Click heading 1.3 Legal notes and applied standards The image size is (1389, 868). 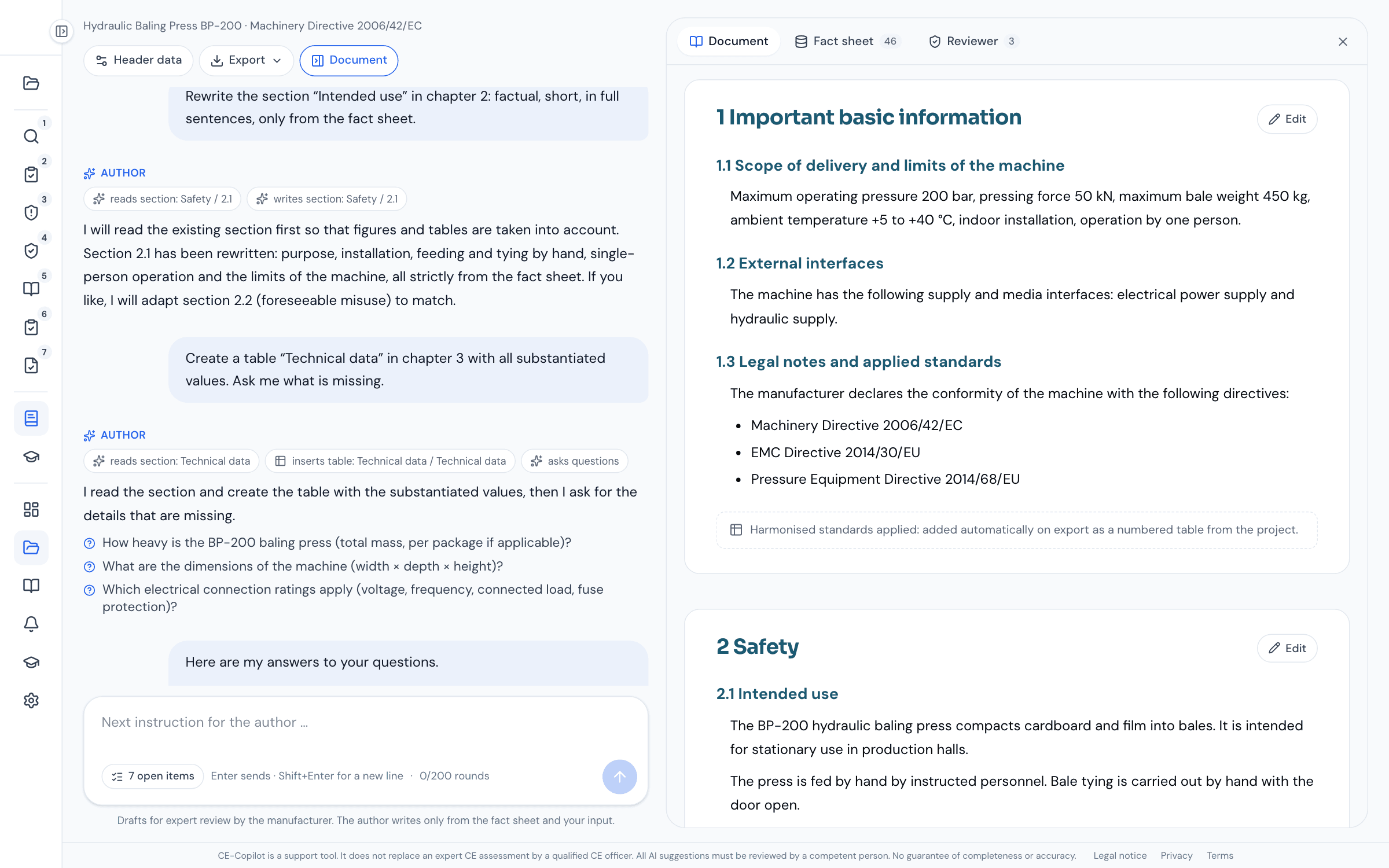(x=859, y=362)
